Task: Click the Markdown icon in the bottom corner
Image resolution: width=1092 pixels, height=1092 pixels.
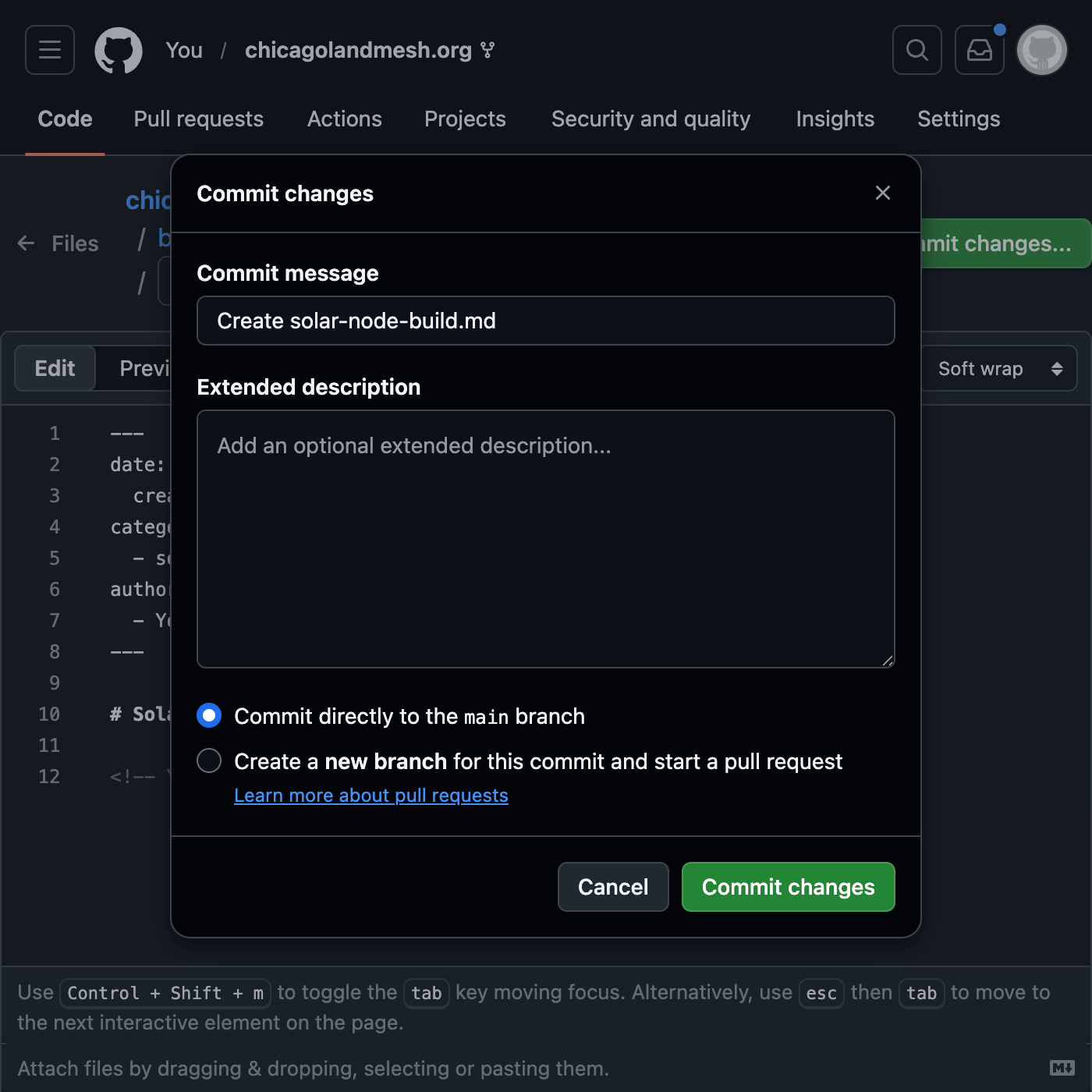Action: [1062, 1068]
